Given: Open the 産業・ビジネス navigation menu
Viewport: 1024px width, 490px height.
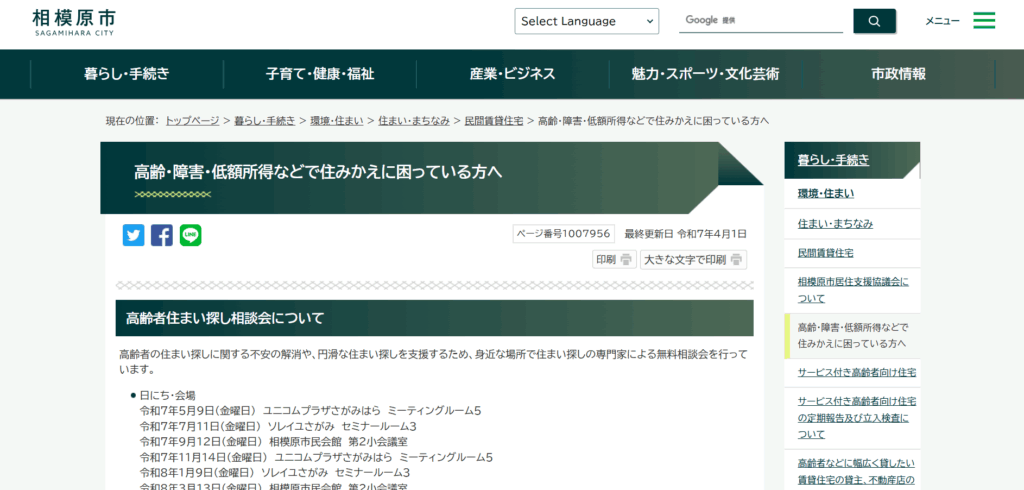Looking at the screenshot, I should [513, 74].
